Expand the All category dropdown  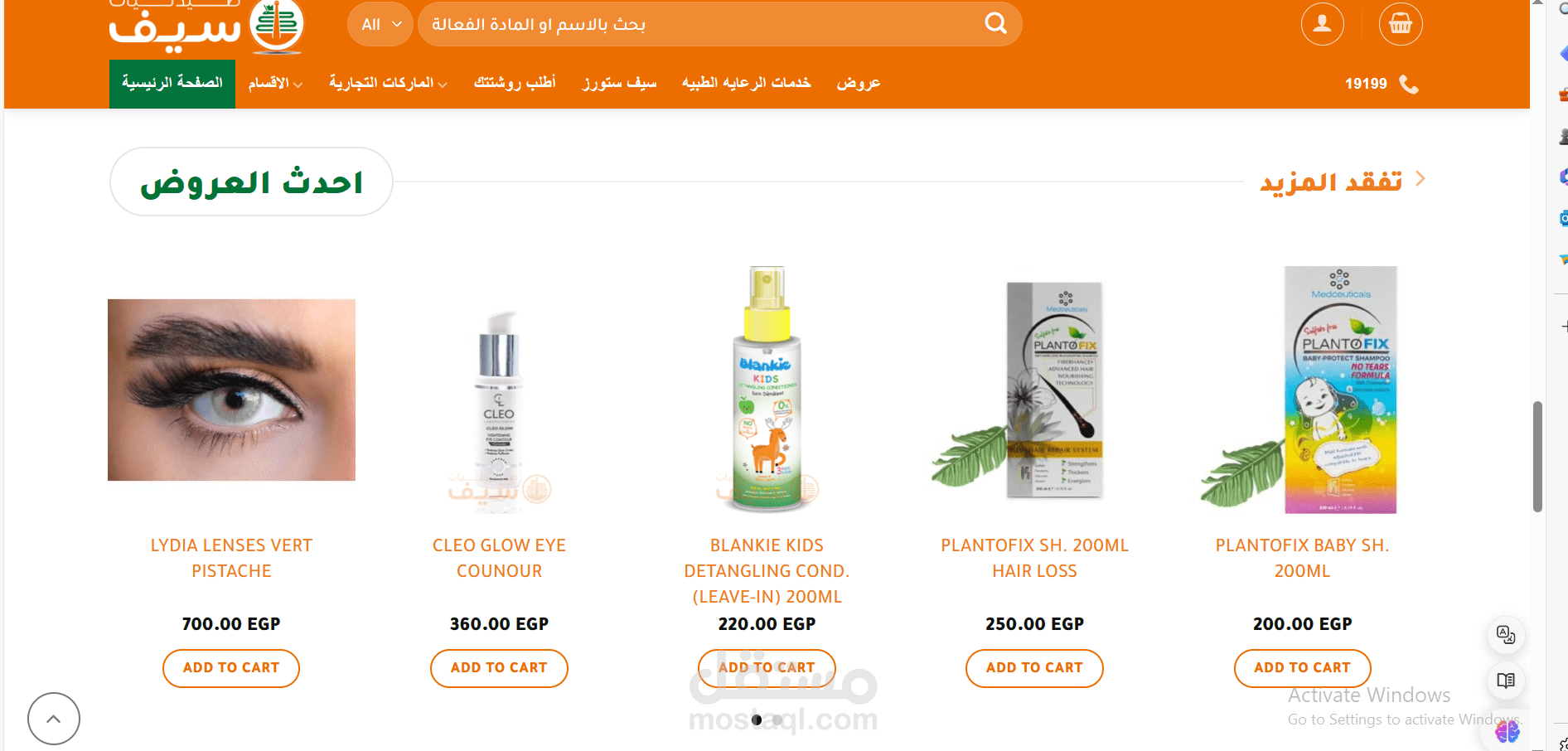coord(380,24)
